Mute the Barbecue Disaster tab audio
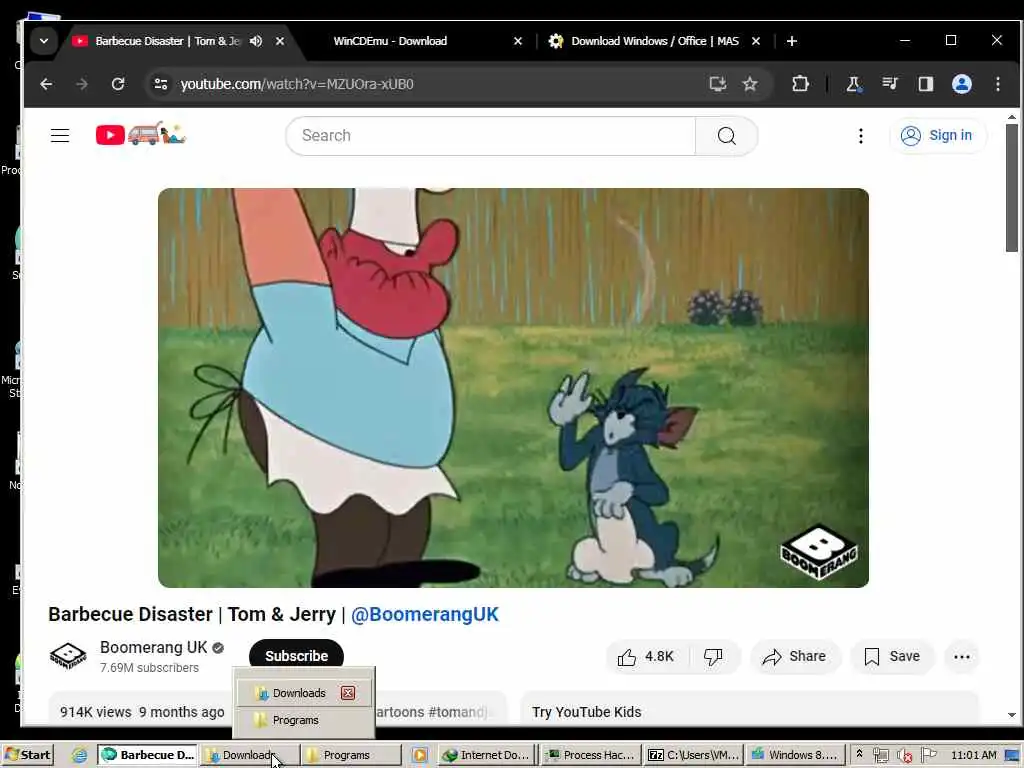 click(256, 40)
